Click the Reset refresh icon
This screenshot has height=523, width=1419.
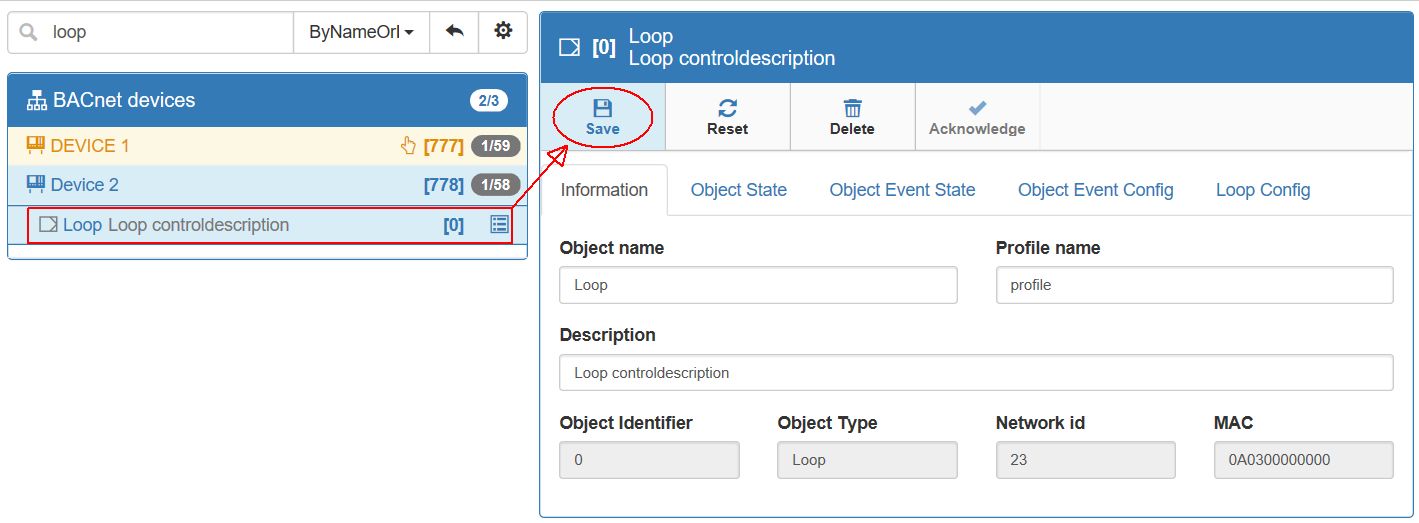click(727, 108)
